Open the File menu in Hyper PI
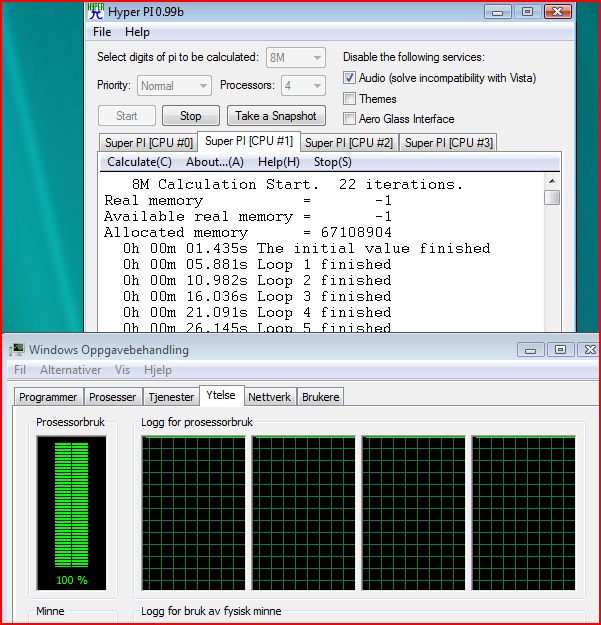Image resolution: width=601 pixels, height=625 pixels. (x=102, y=32)
